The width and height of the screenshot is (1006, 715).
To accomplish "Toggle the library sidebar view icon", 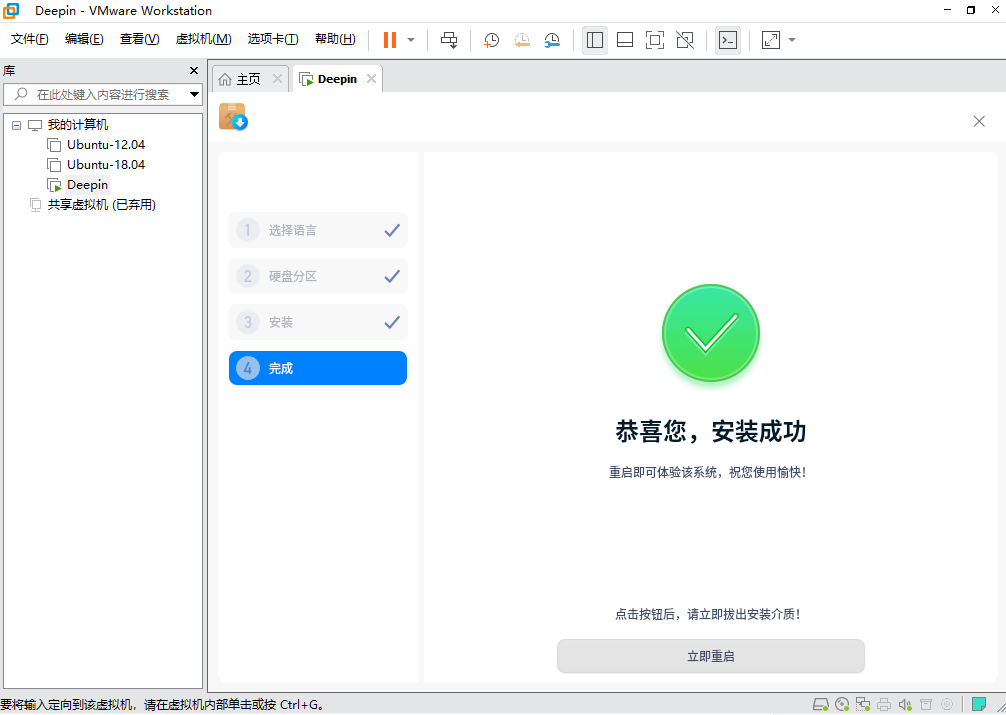I will pos(595,40).
